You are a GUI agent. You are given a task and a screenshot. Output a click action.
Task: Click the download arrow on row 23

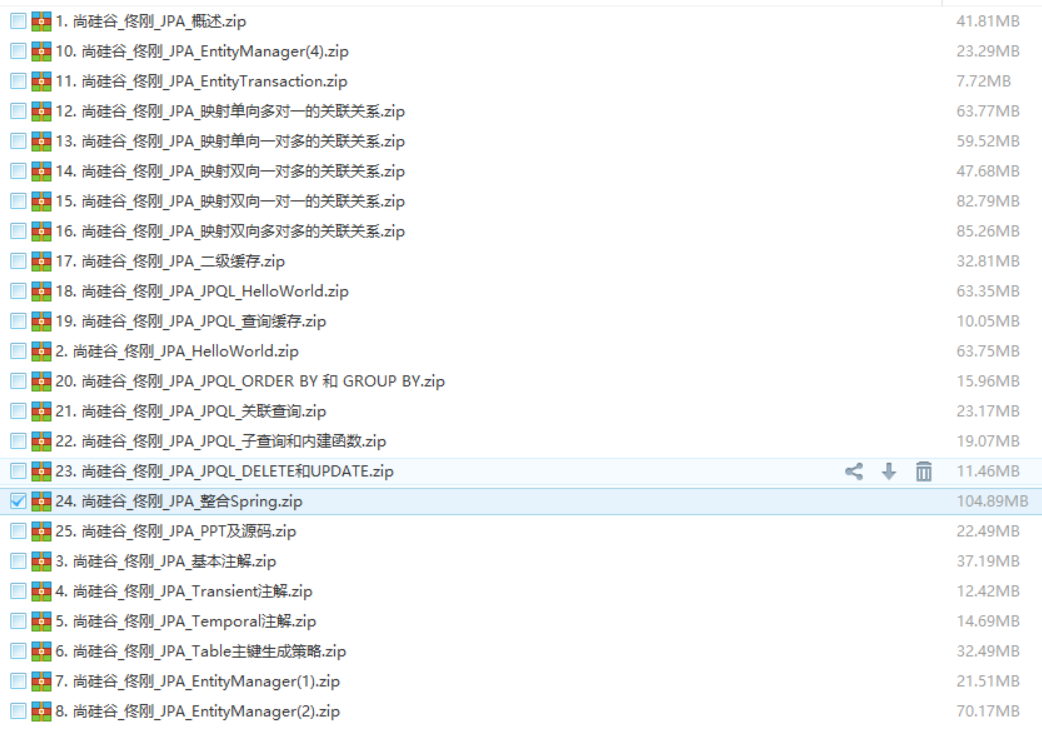[888, 472]
